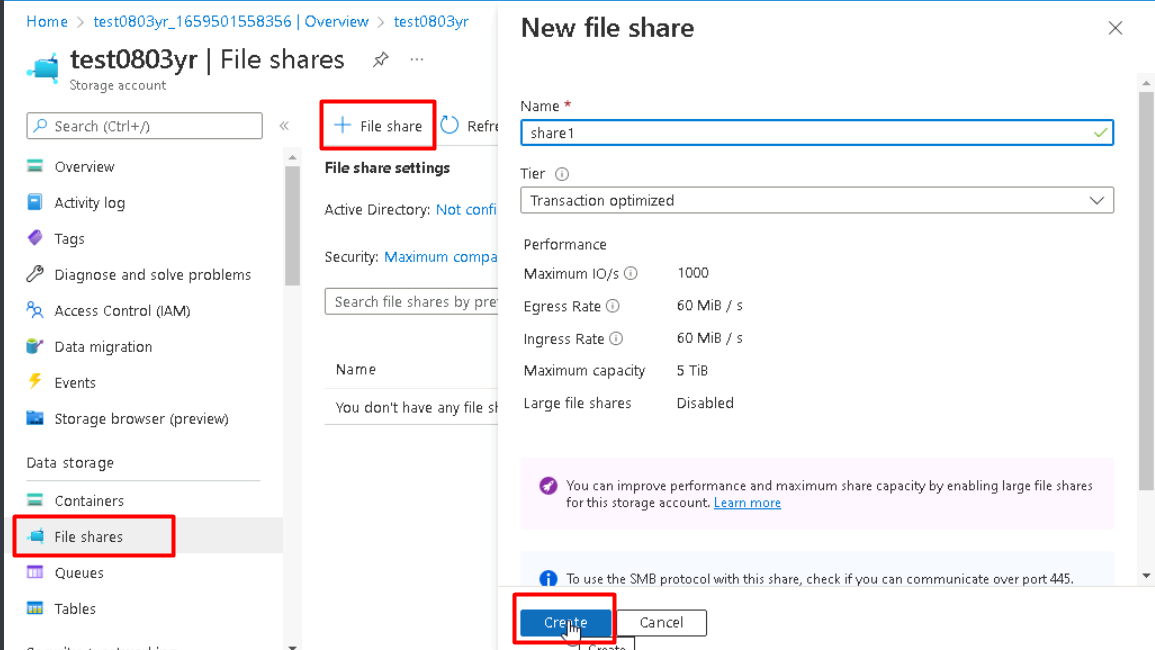Click the Maximum IO/s info icon
The height and width of the screenshot is (650, 1155).
pyautogui.click(x=631, y=273)
